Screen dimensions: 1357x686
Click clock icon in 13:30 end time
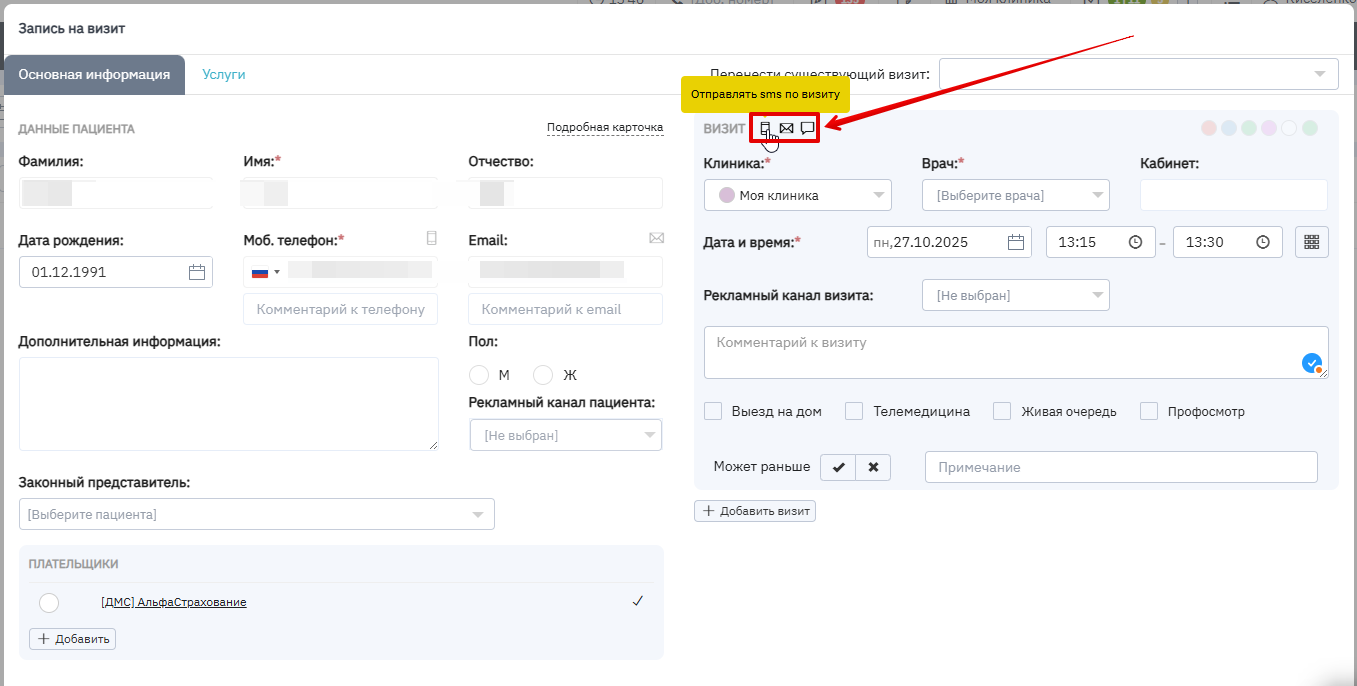coord(1263,242)
